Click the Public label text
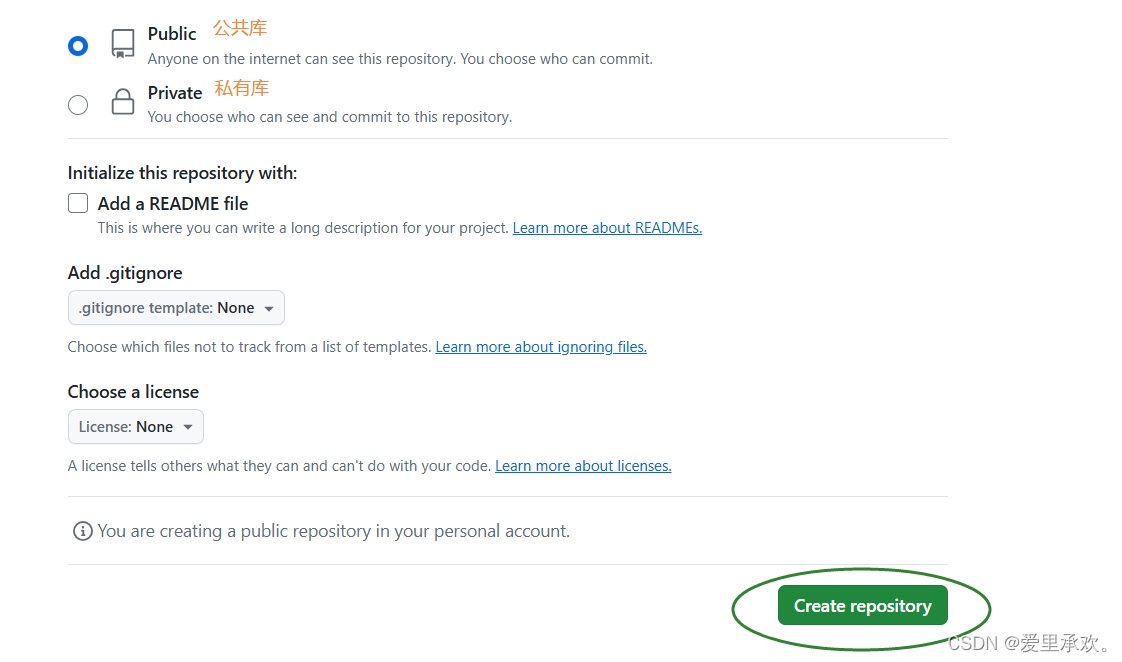This screenshot has height=662, width=1122. 172,34
